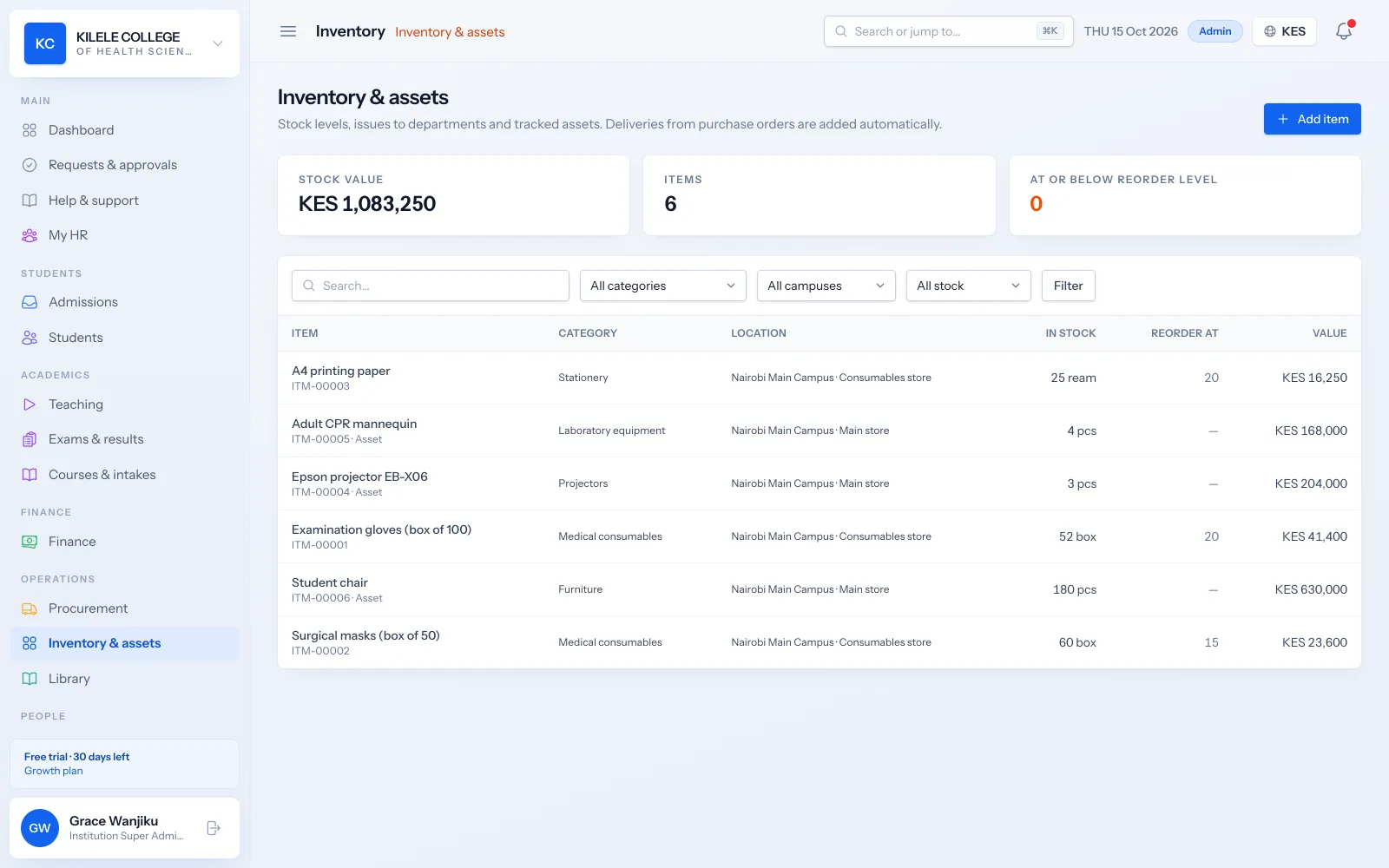Image resolution: width=1389 pixels, height=868 pixels.
Task: Click the Procurement truck icon
Action: coord(30,608)
